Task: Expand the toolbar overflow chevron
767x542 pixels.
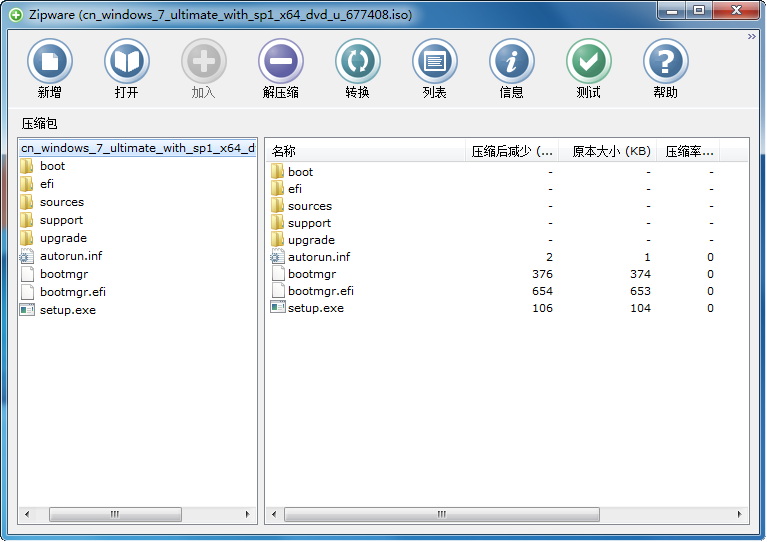Action: click(x=751, y=37)
